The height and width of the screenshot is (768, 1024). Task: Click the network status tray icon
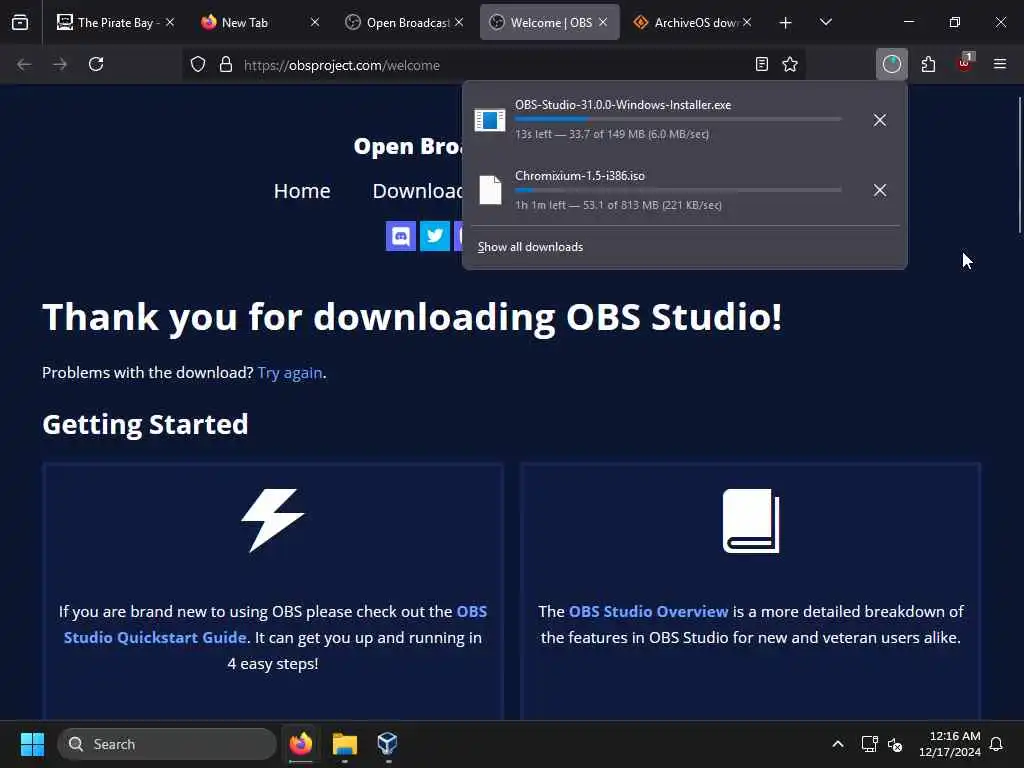coord(869,744)
